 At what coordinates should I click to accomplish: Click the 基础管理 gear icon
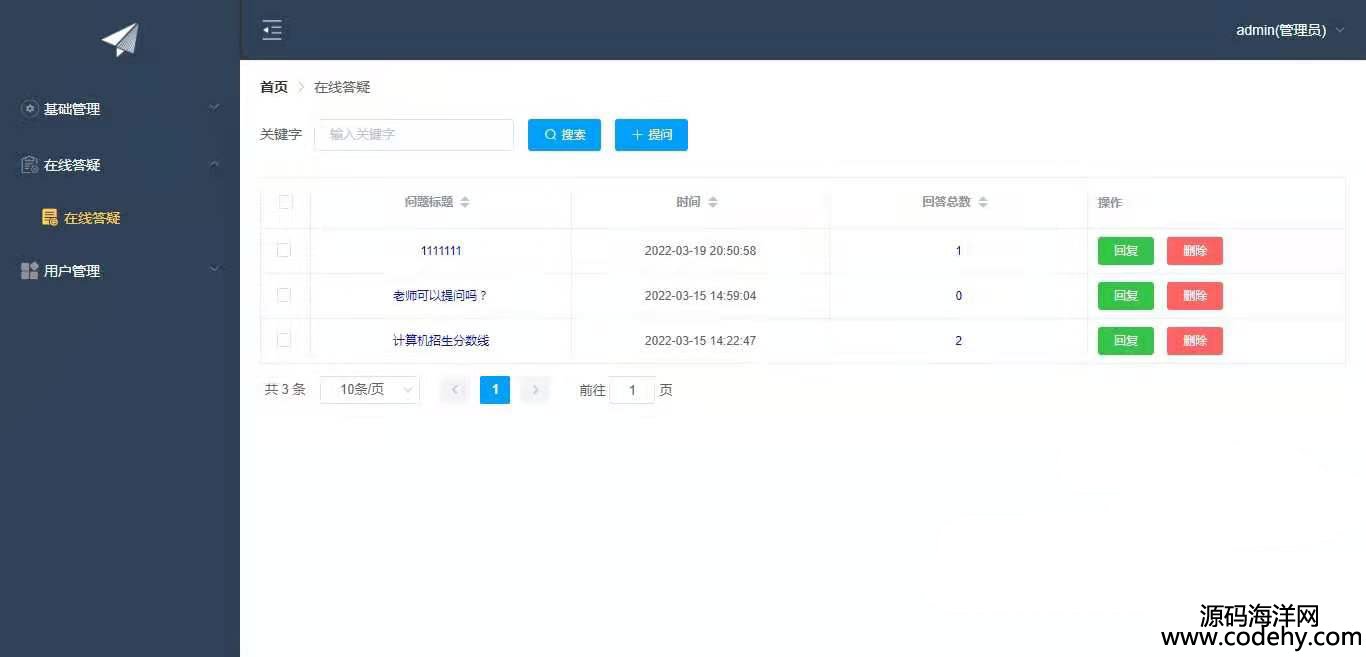pos(30,109)
